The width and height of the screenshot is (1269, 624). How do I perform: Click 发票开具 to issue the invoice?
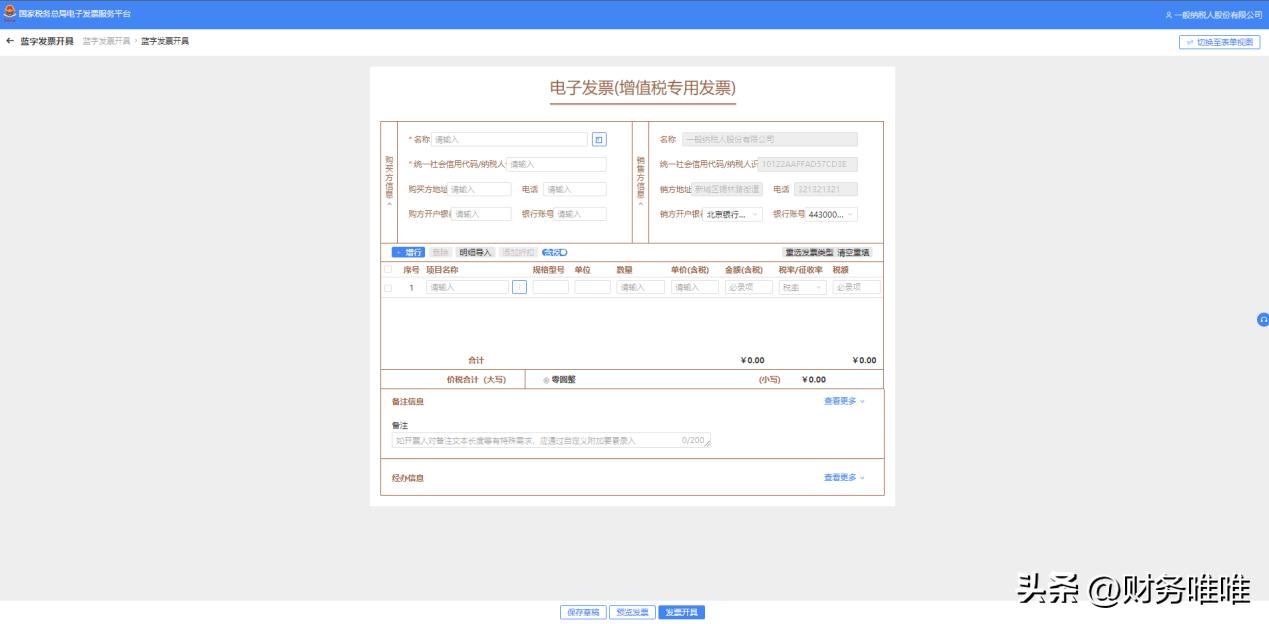[x=684, y=611]
